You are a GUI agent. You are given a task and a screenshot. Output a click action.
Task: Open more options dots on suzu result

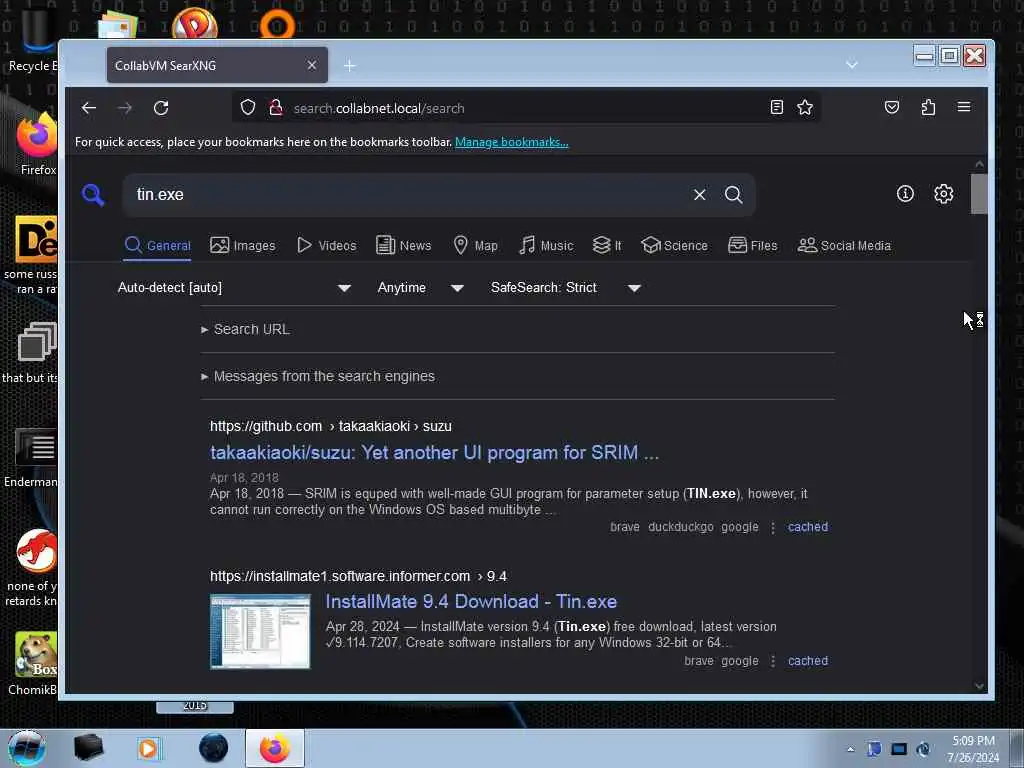773,528
